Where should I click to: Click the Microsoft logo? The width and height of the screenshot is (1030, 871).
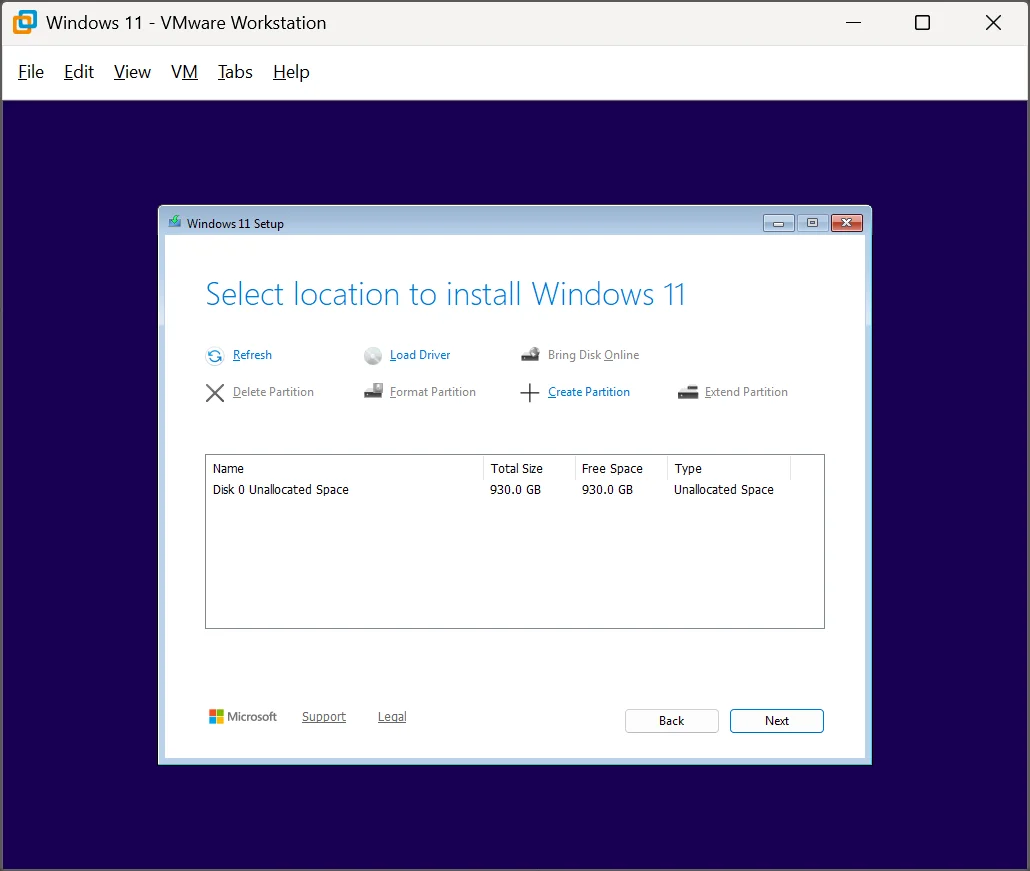pyautogui.click(x=242, y=717)
